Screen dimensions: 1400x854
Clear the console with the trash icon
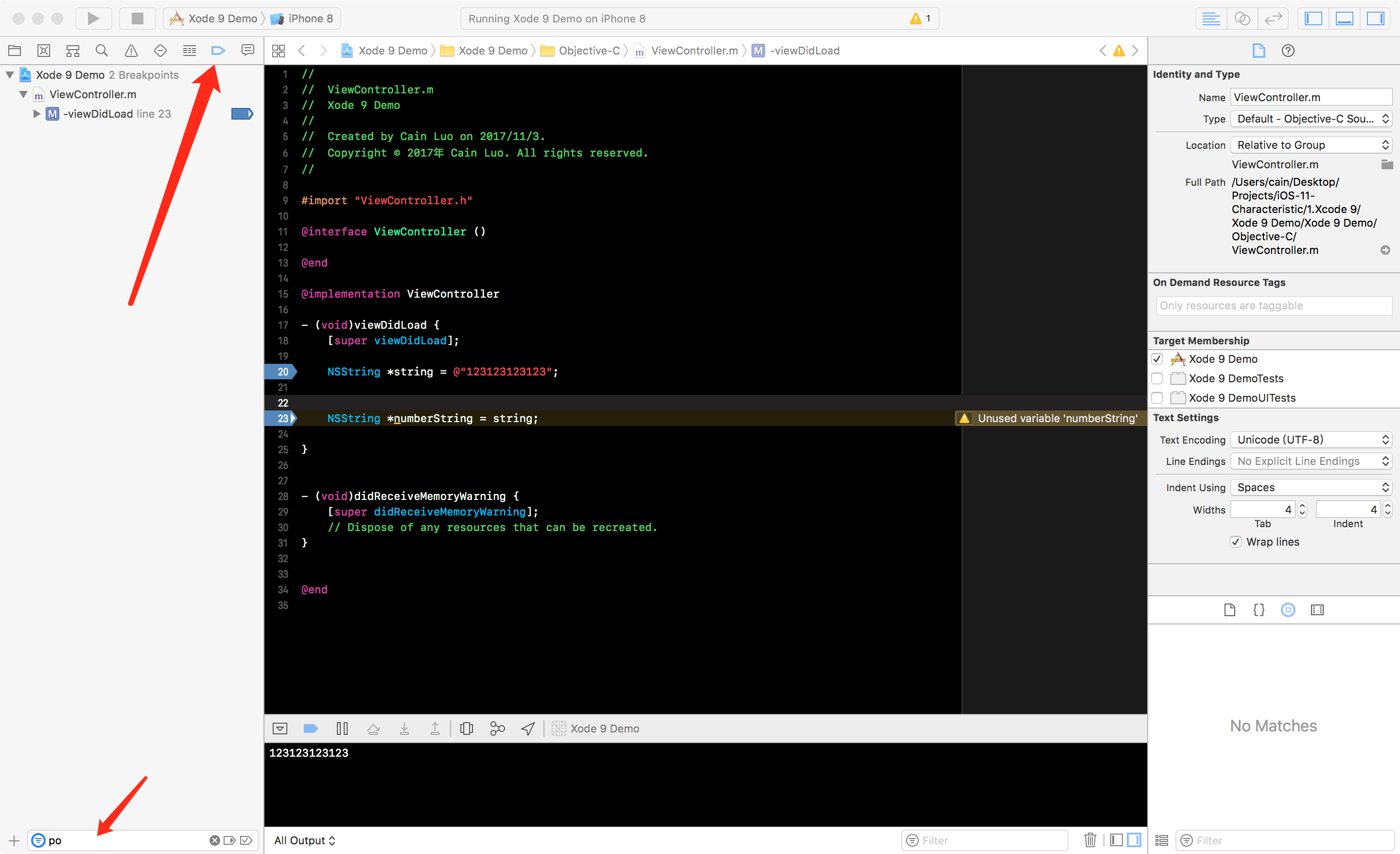pos(1090,840)
